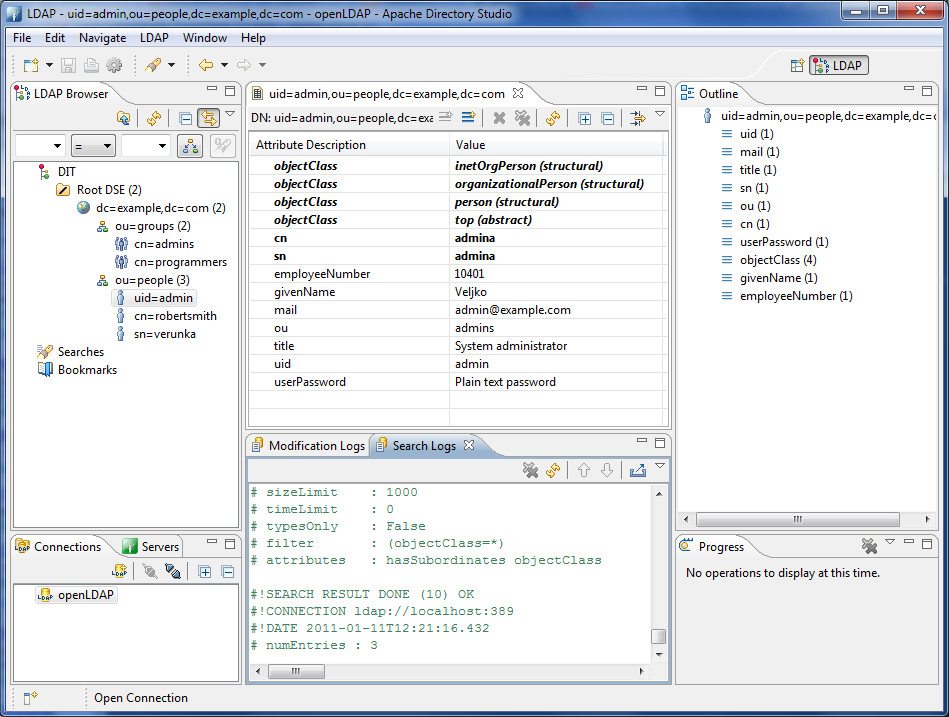Click the New Connection icon in Connections panel
This screenshot has height=717, width=949.
pos(119,571)
